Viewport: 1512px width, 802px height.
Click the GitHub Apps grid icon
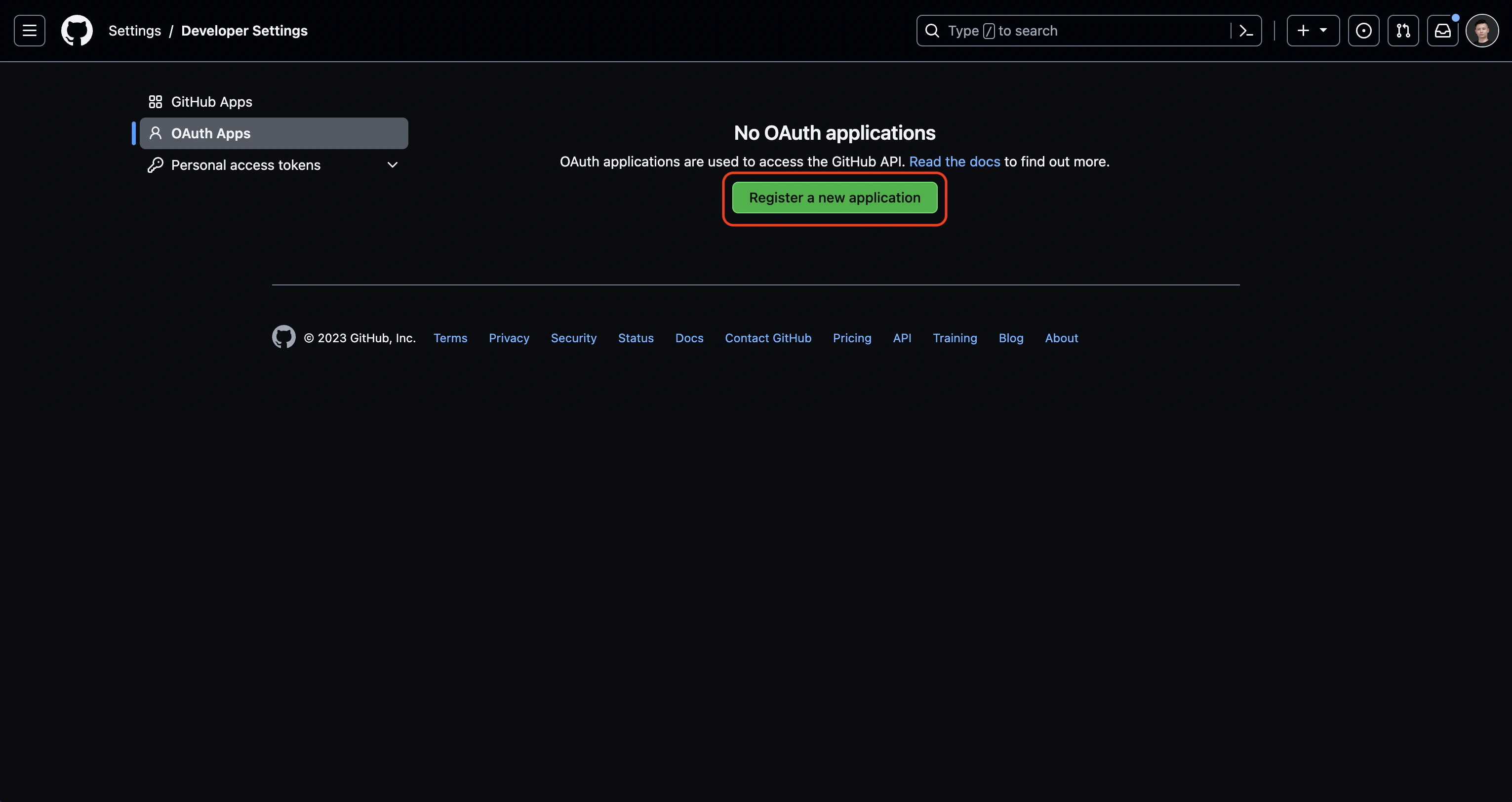[155, 102]
